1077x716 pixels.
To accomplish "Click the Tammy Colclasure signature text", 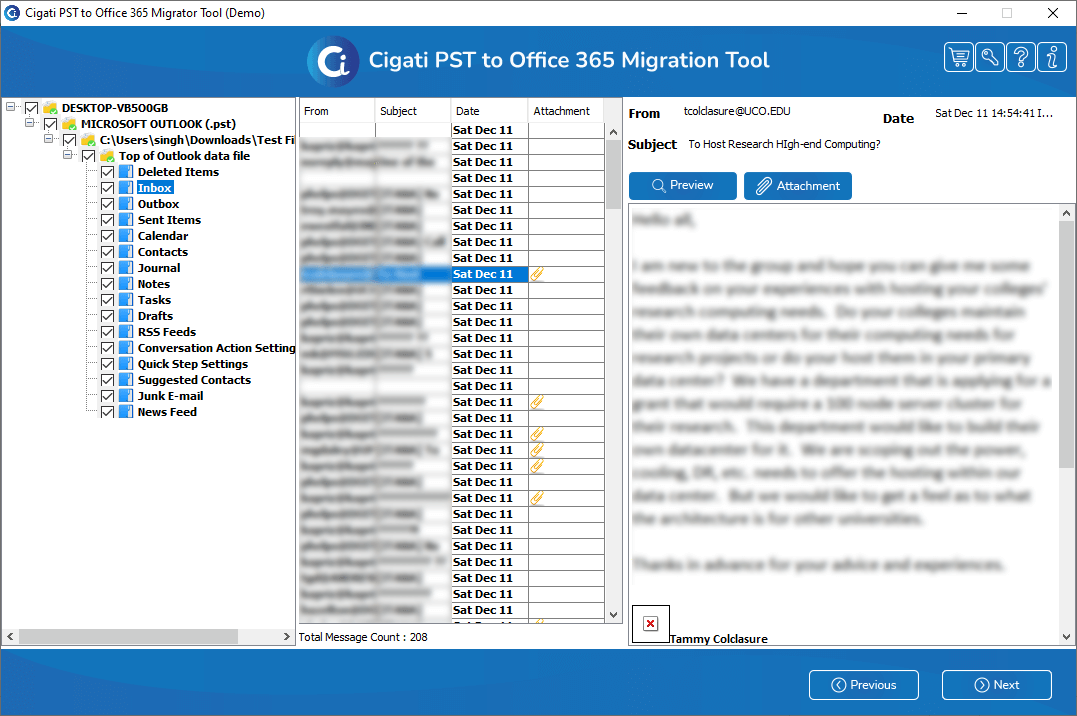I will pyautogui.click(x=718, y=638).
